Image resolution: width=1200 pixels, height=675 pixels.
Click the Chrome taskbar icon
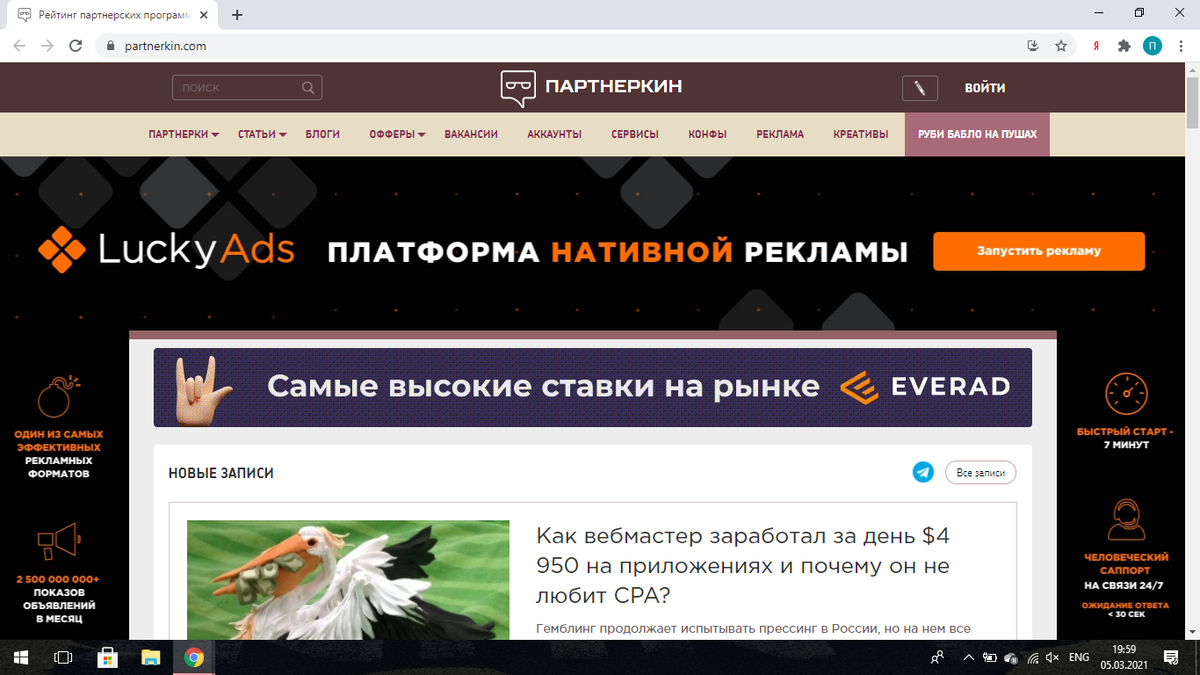(x=194, y=657)
